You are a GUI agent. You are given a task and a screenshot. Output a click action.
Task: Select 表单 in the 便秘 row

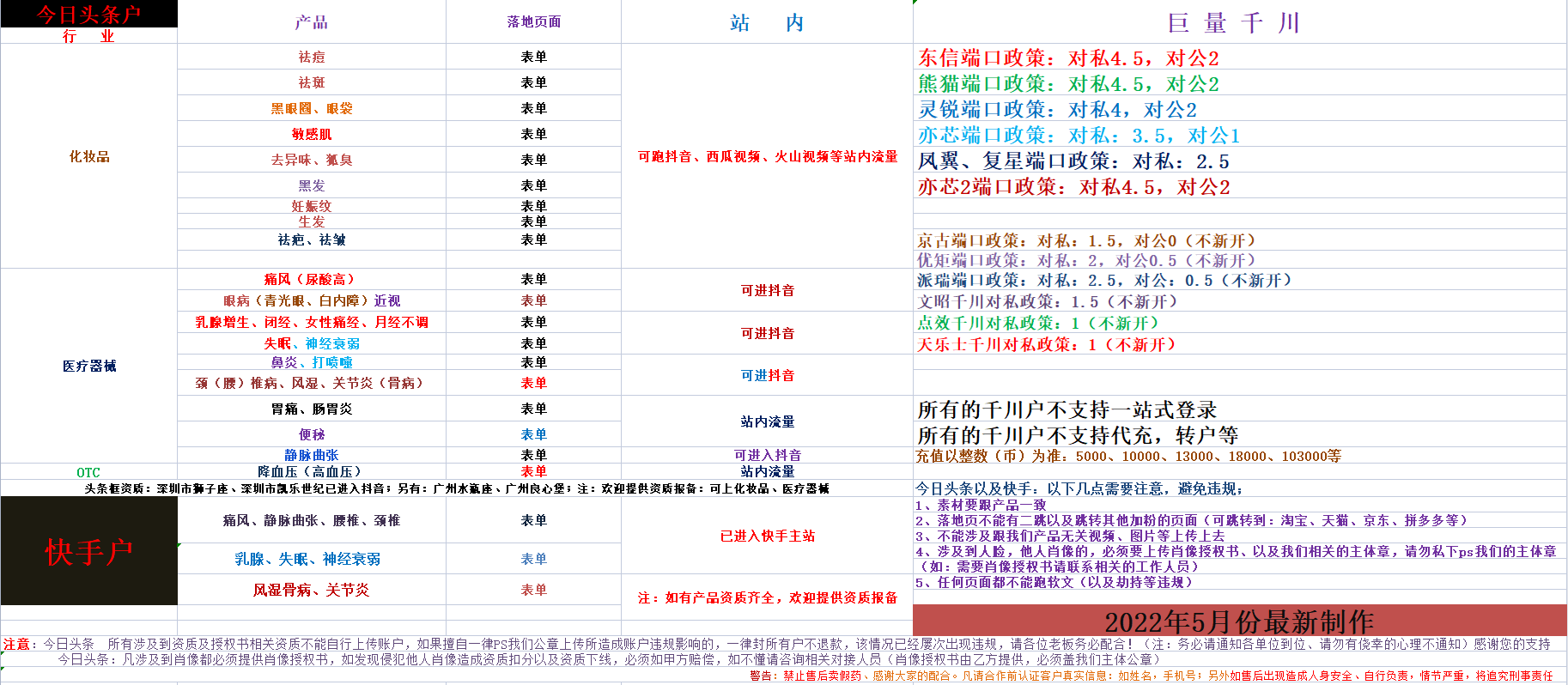click(x=533, y=434)
